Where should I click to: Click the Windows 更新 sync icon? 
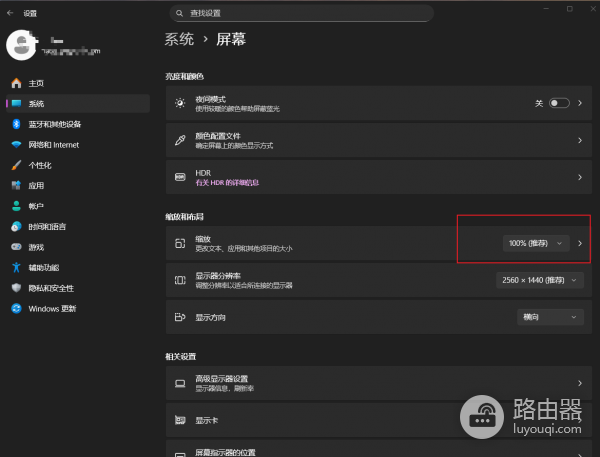[x=16, y=308]
